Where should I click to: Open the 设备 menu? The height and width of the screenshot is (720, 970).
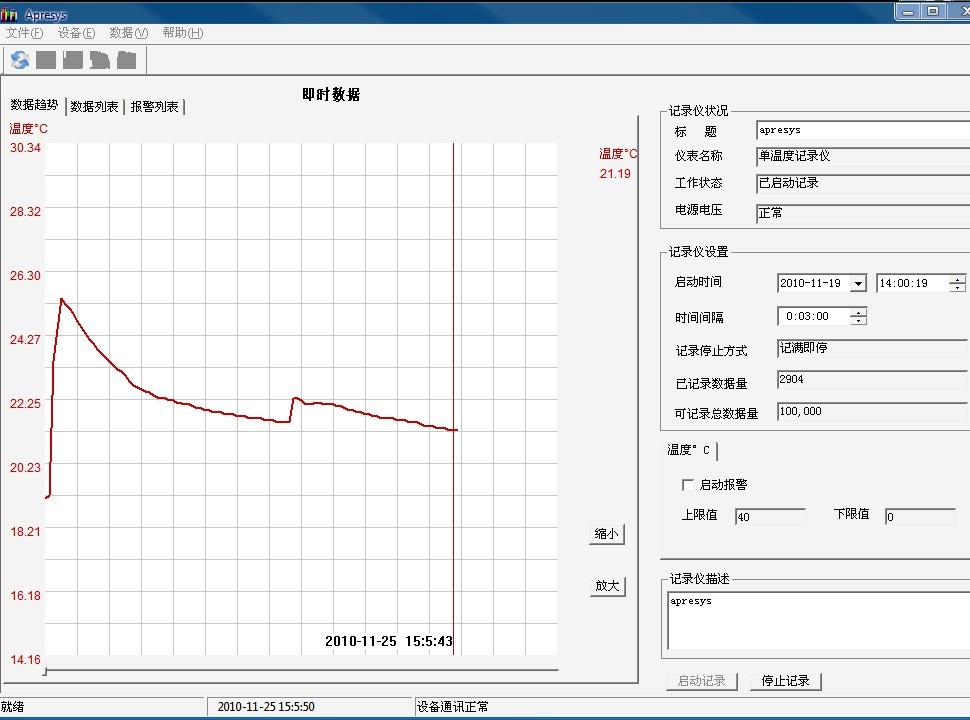(76, 33)
